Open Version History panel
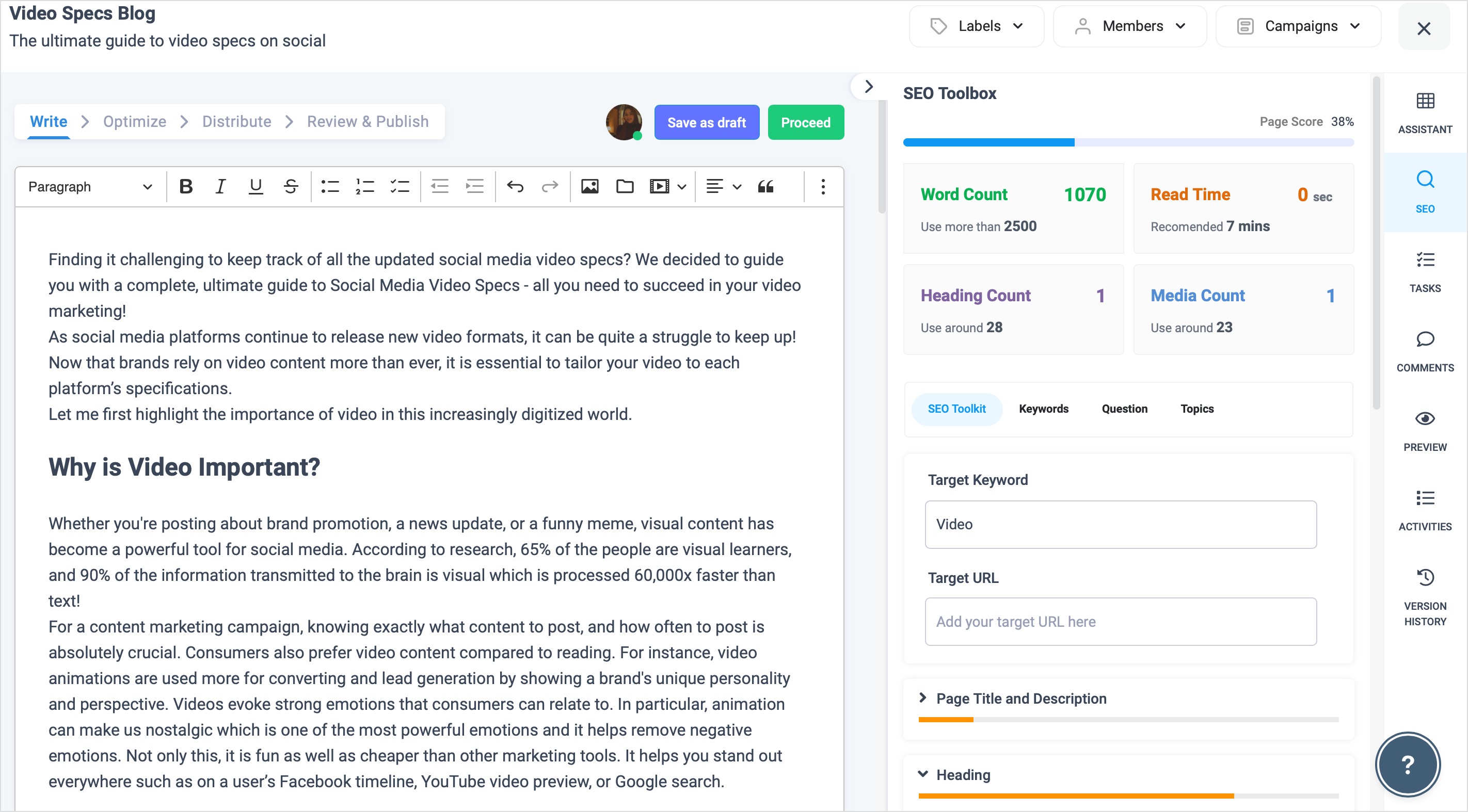Screen dimensions: 1468x812 tap(1425, 597)
